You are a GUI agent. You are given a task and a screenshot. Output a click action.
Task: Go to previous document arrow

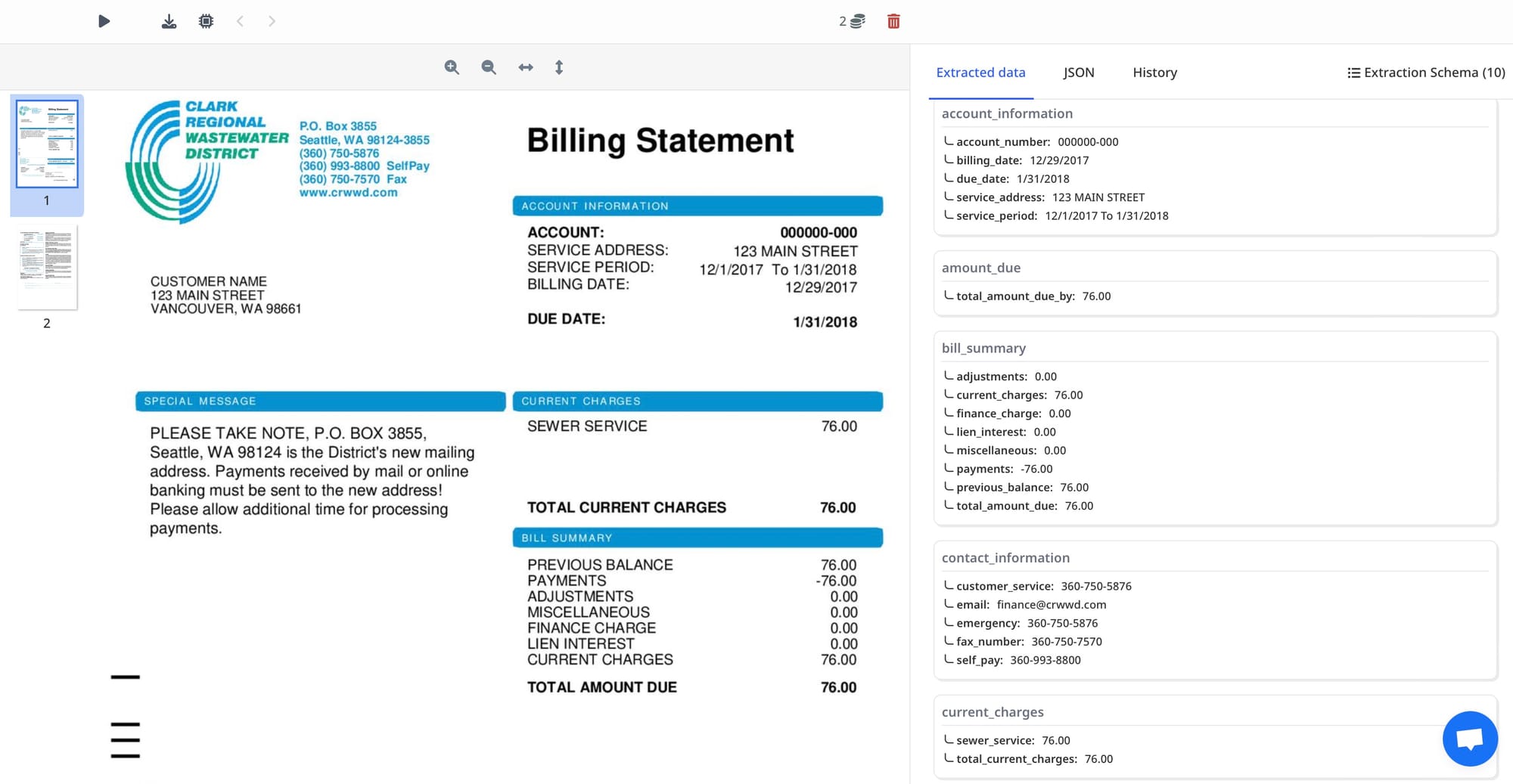click(240, 21)
